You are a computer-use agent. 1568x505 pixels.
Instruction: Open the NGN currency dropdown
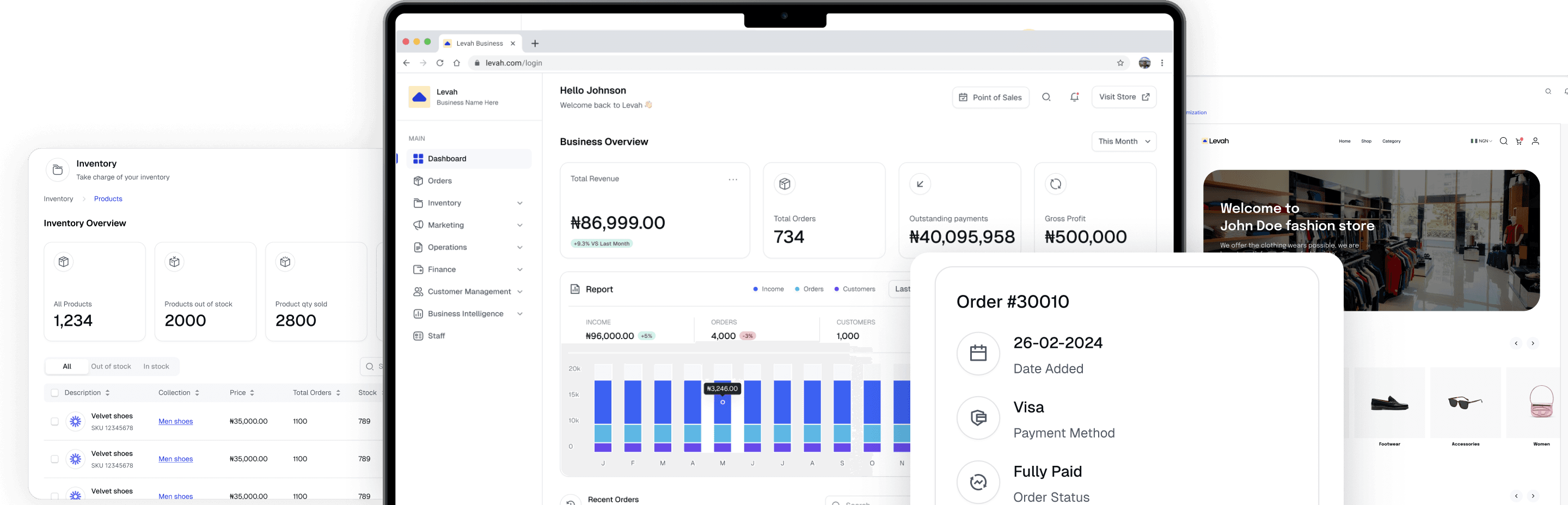point(1480,141)
